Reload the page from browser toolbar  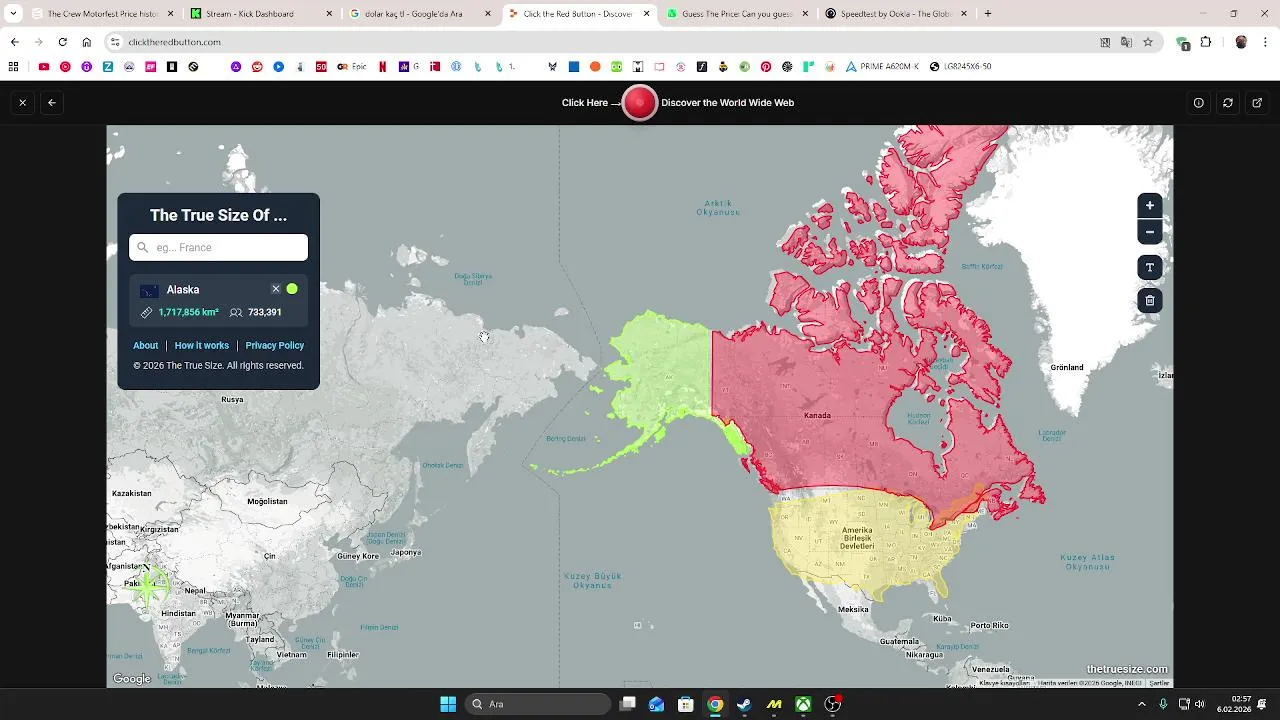click(x=62, y=42)
